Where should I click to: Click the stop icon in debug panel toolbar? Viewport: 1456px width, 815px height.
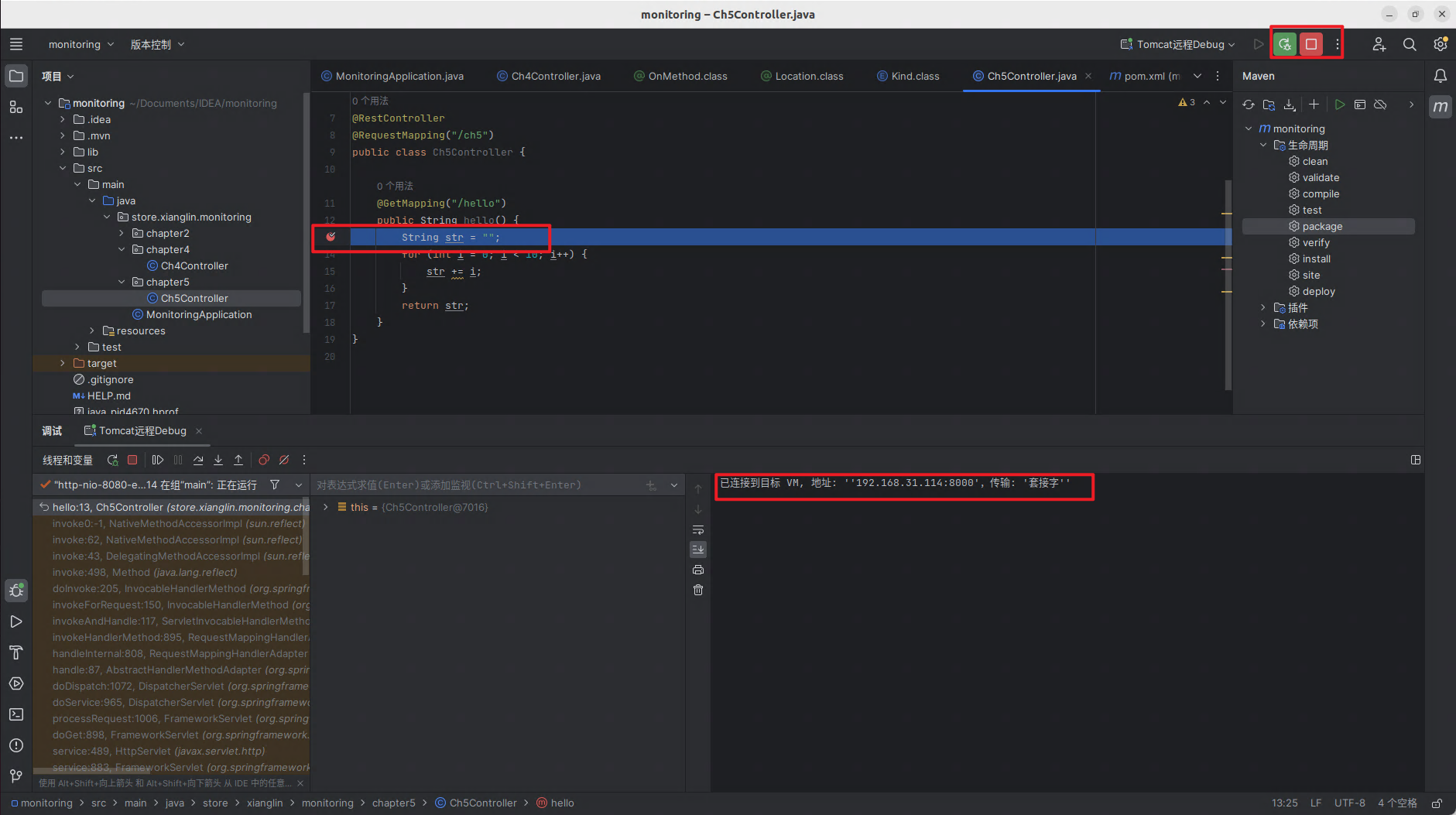tap(132, 460)
